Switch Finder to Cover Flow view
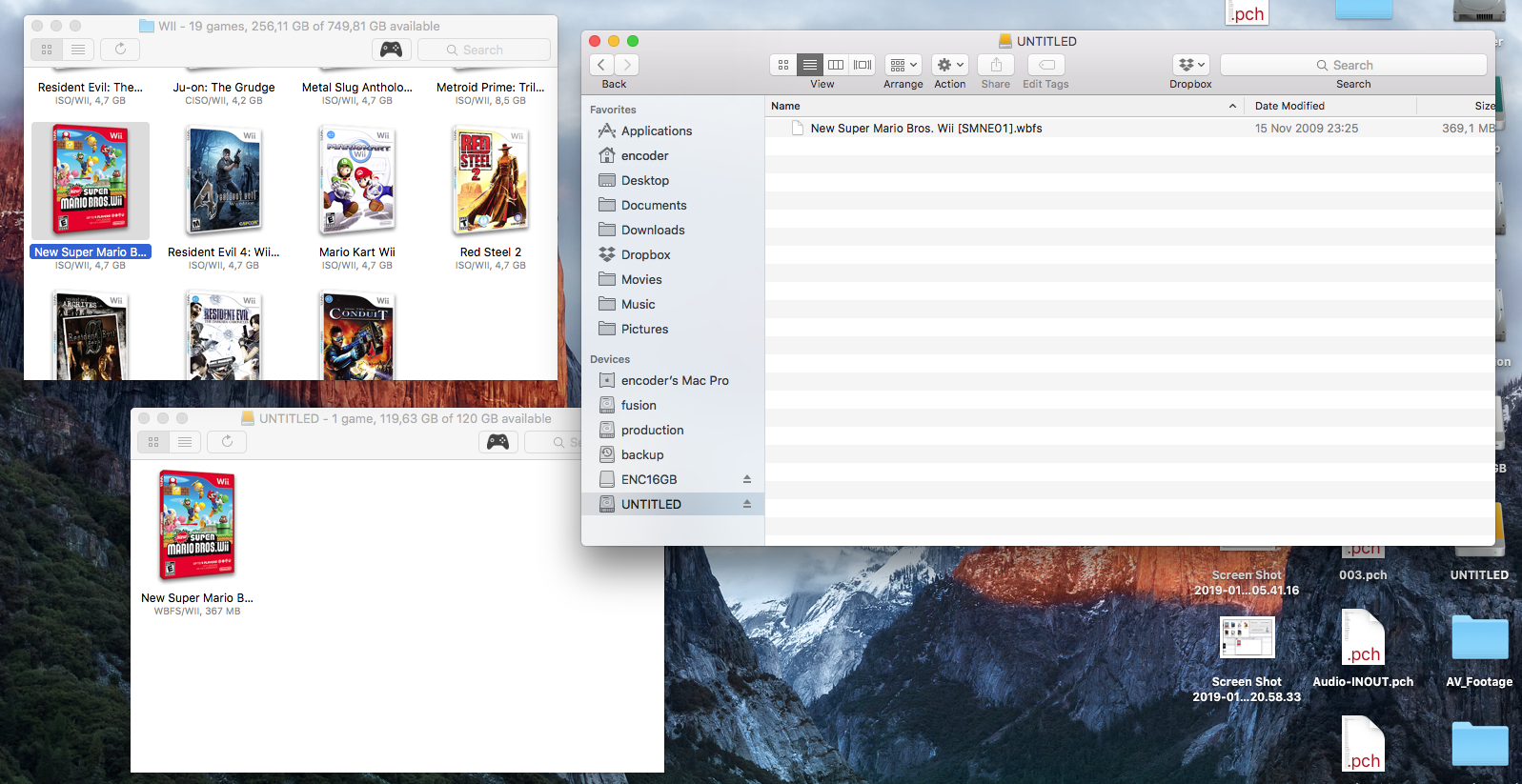This screenshot has width=1522, height=784. (862, 65)
